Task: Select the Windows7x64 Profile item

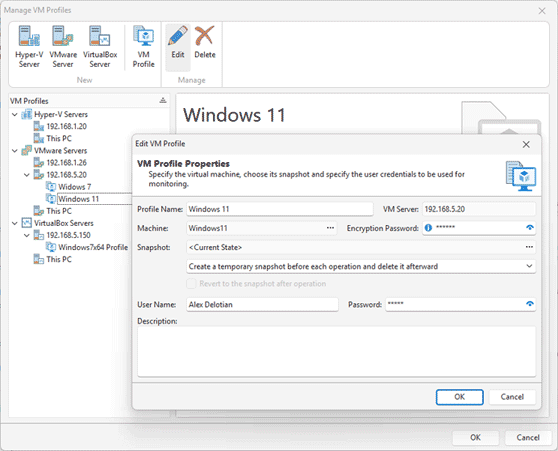Action: point(93,247)
